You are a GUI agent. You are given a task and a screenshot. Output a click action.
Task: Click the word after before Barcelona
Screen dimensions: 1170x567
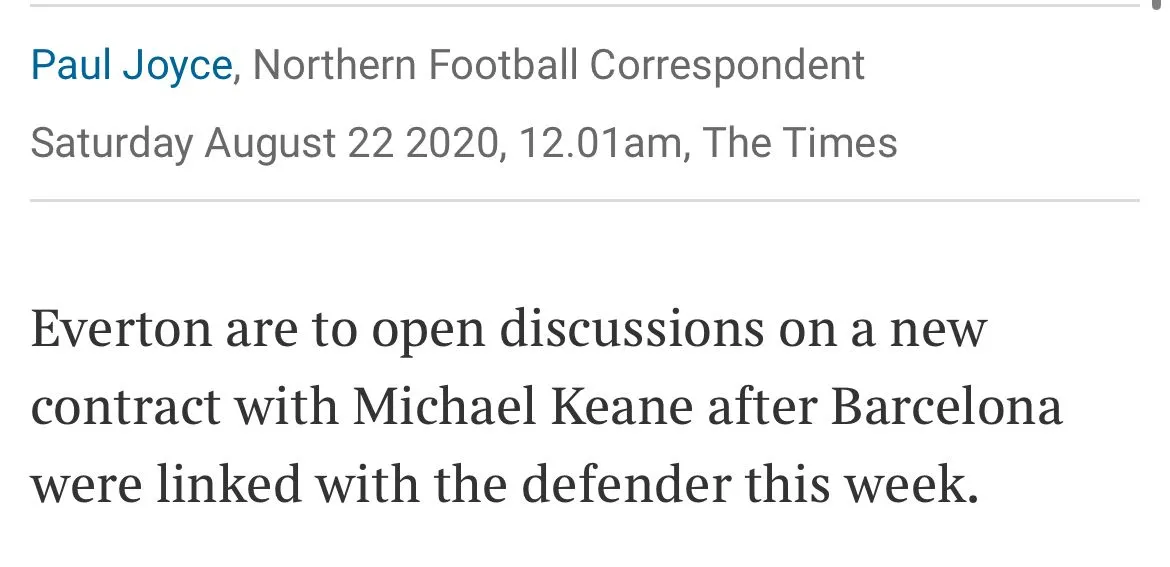click(x=763, y=408)
